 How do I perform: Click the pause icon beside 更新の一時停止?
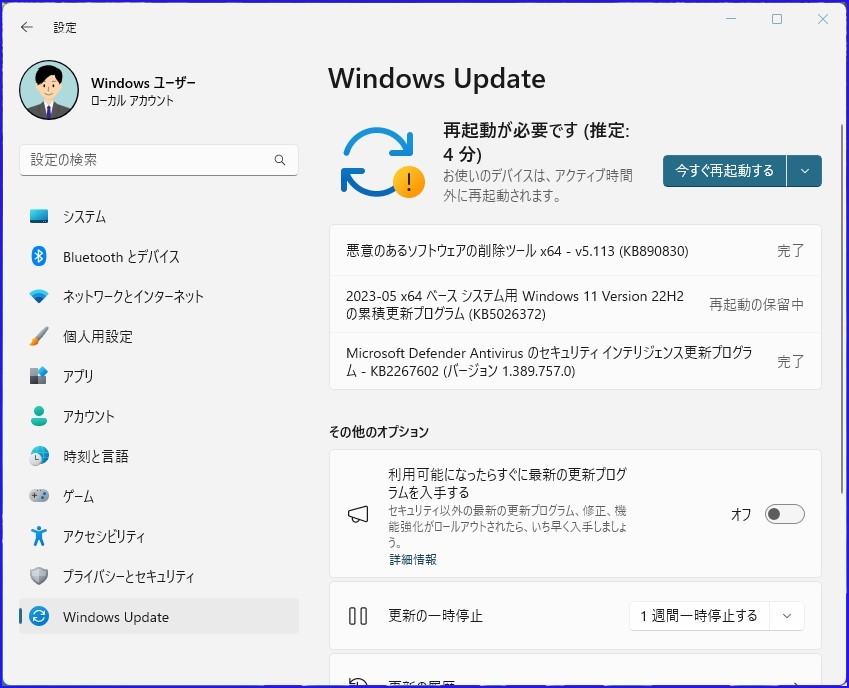(358, 616)
